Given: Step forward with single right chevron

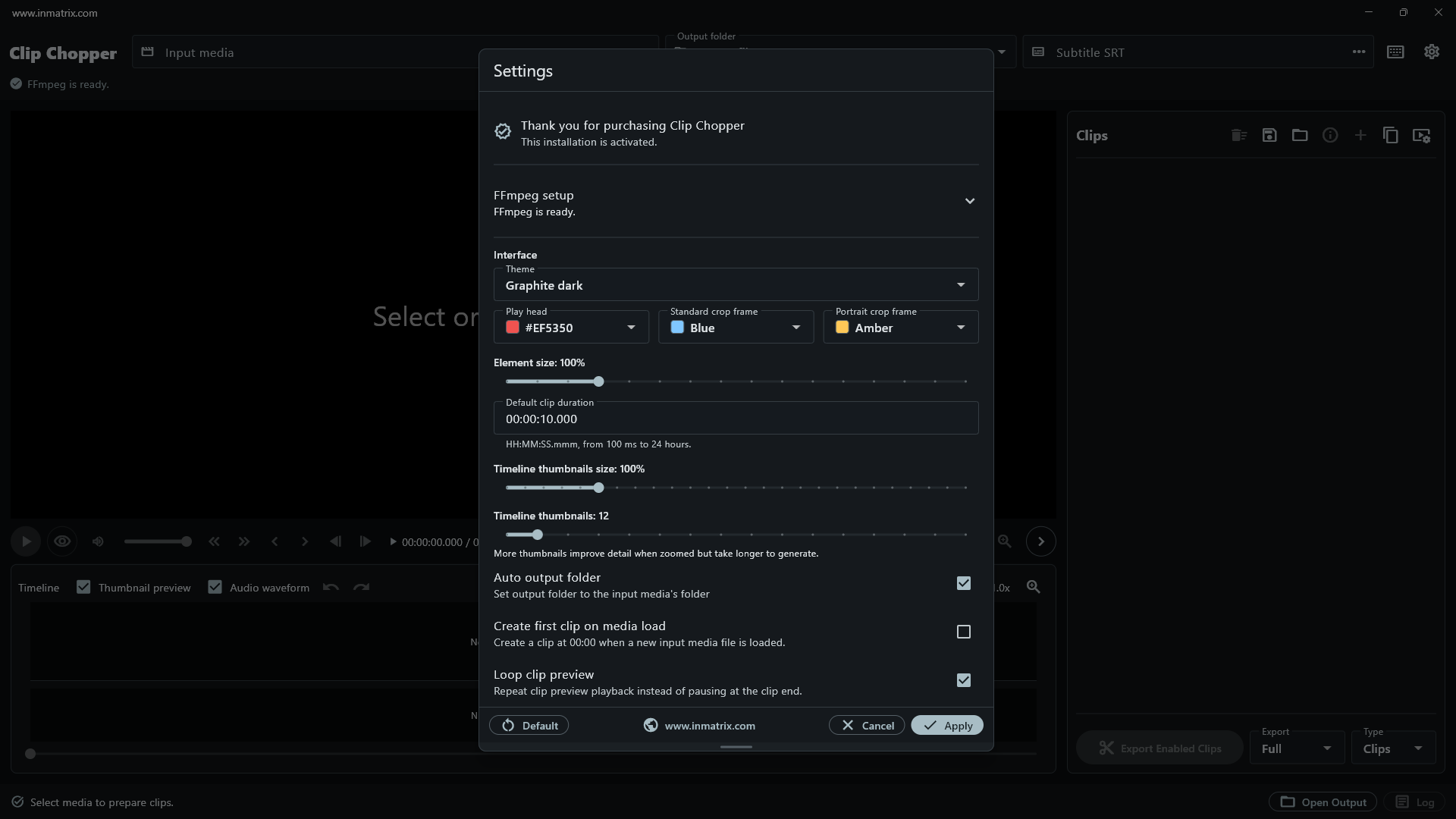Looking at the screenshot, I should [x=305, y=541].
